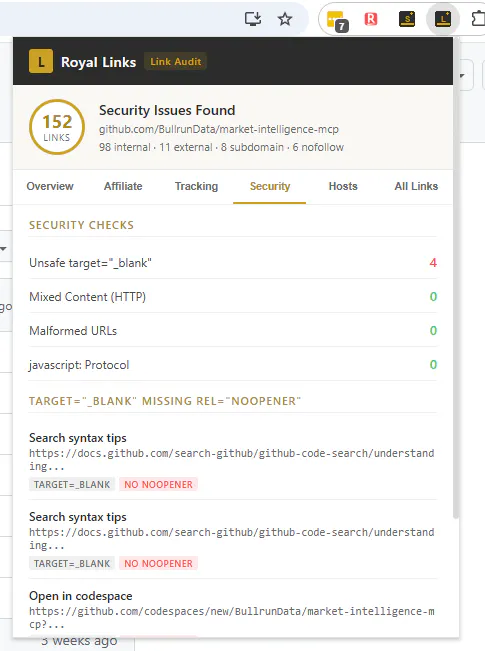
Task: Open the Affiliate tab
Action: tap(123, 186)
